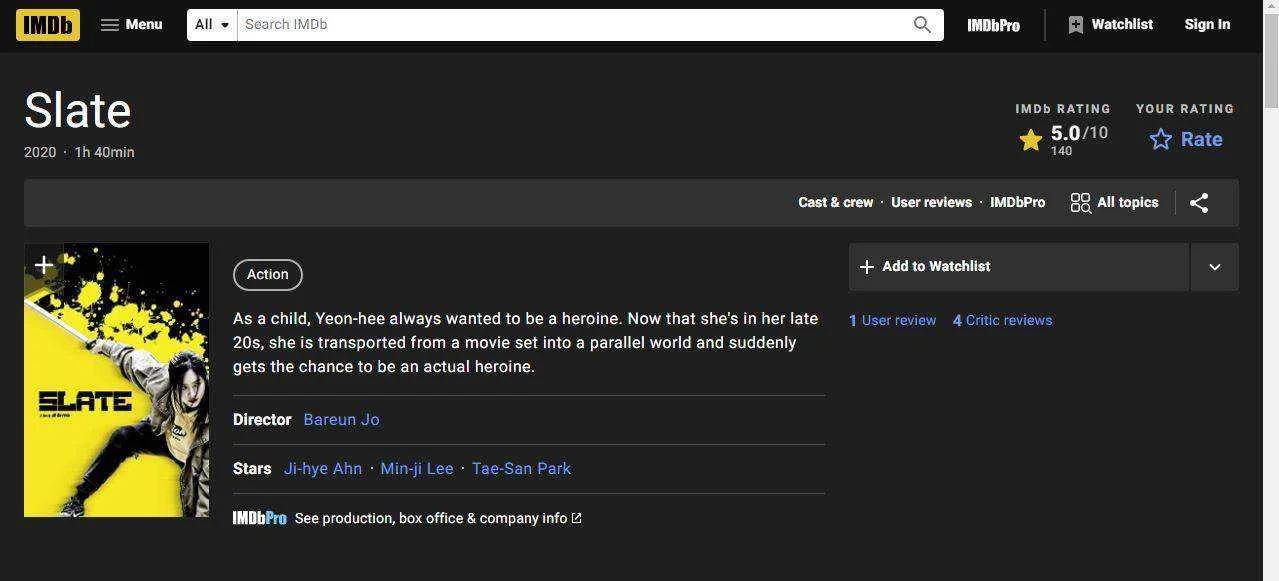Rate this title with the star button
This screenshot has height=581, width=1279.
(x=1186, y=140)
